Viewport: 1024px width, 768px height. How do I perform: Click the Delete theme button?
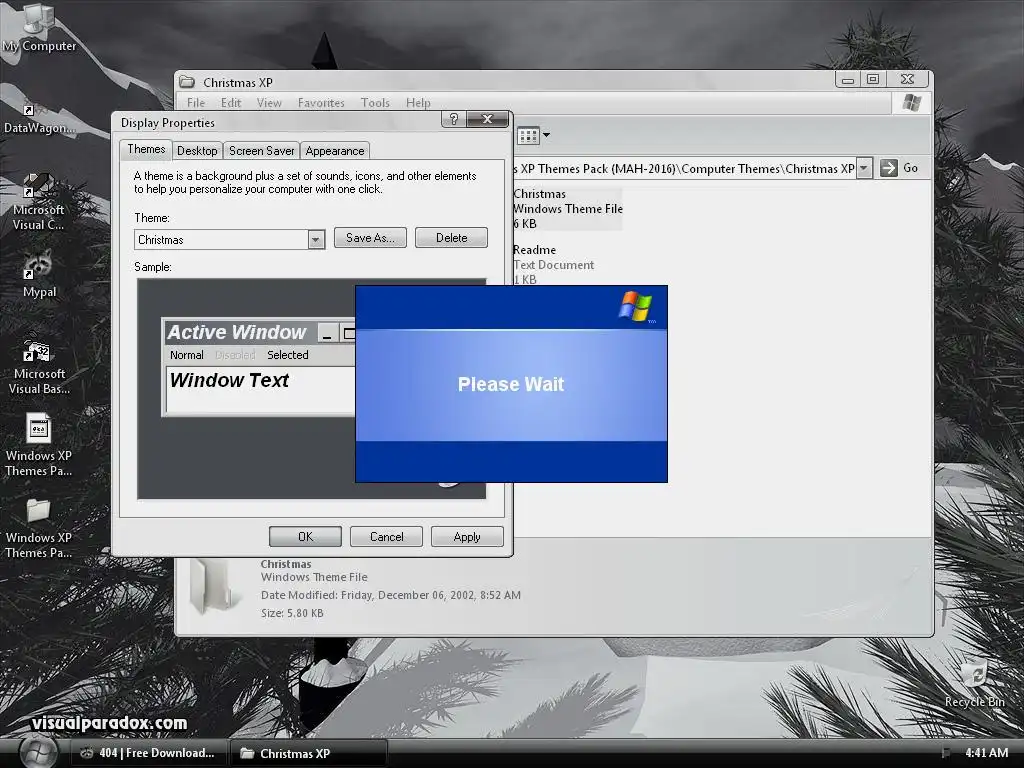pyautogui.click(x=451, y=238)
